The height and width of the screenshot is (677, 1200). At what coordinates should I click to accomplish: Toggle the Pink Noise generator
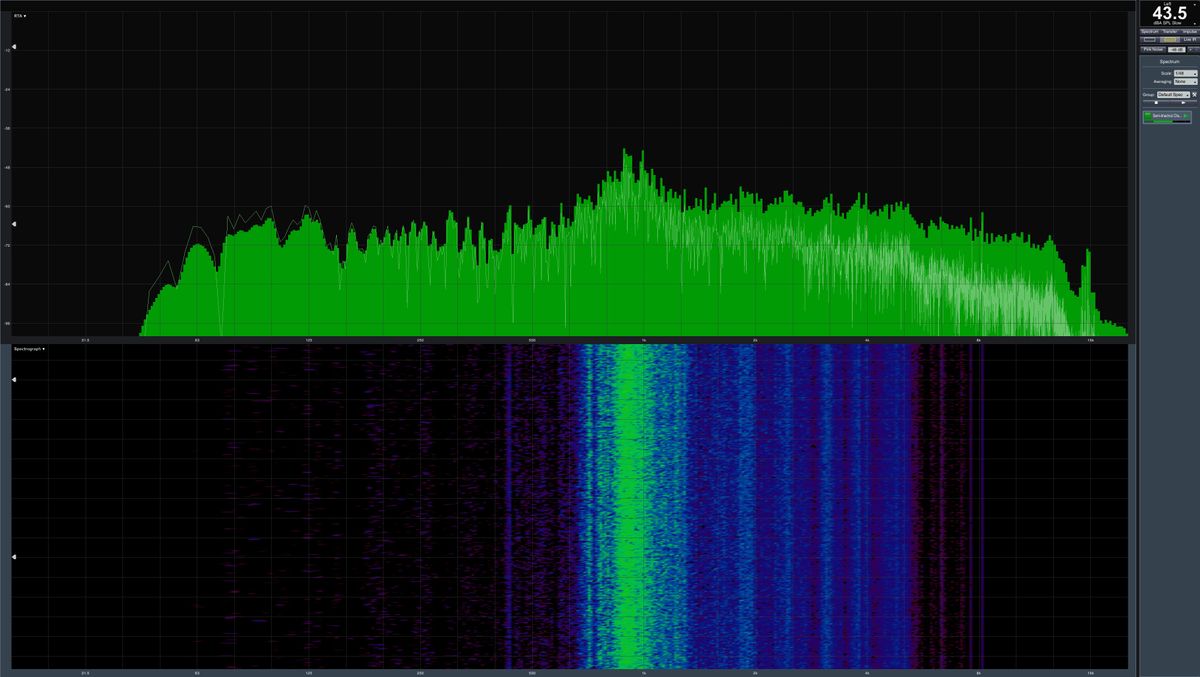pos(1153,49)
